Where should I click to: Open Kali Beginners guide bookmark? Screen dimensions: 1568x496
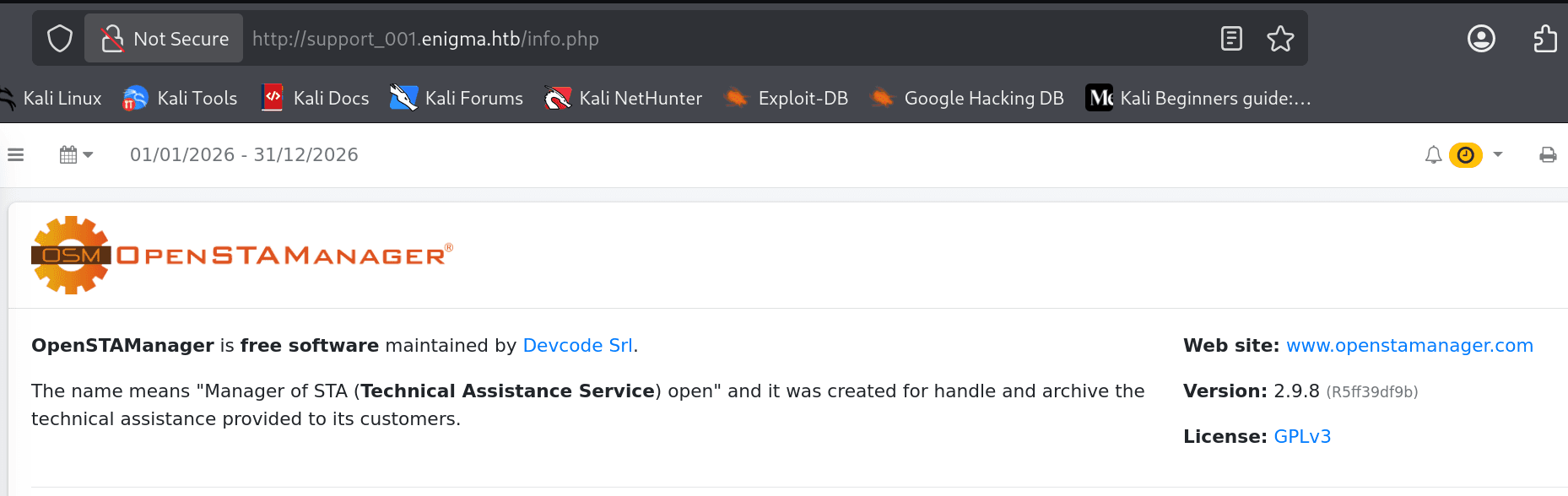click(x=1198, y=99)
